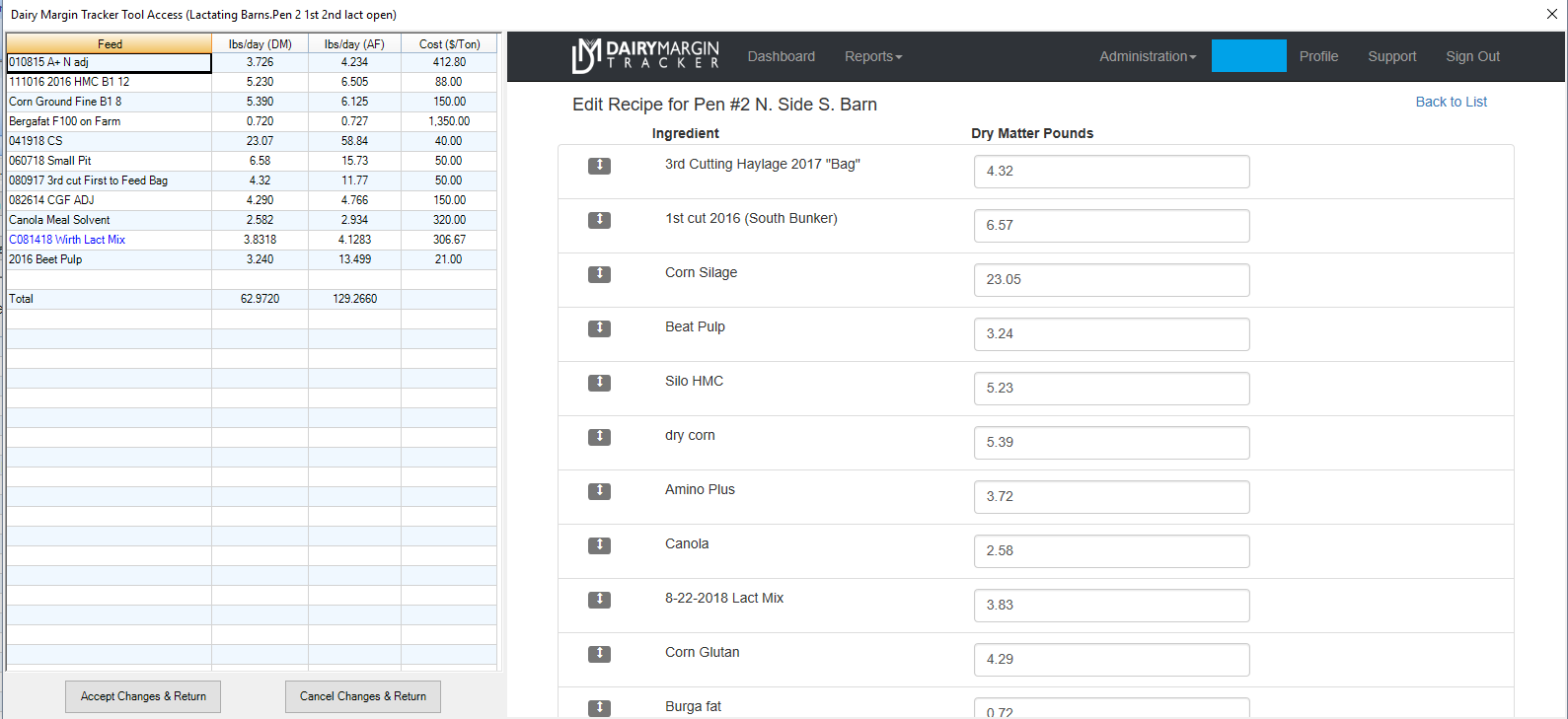Image resolution: width=1568 pixels, height=719 pixels.
Task: Edit dry matter pounds for Amino Plus
Action: [x=1111, y=496]
